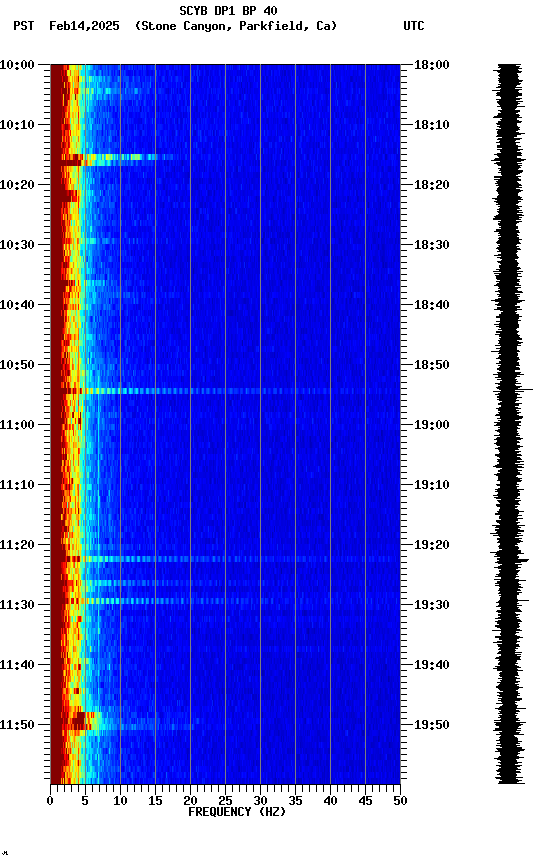Click the 11:40 PST time label
This screenshot has height=864, width=552.
click(17, 666)
